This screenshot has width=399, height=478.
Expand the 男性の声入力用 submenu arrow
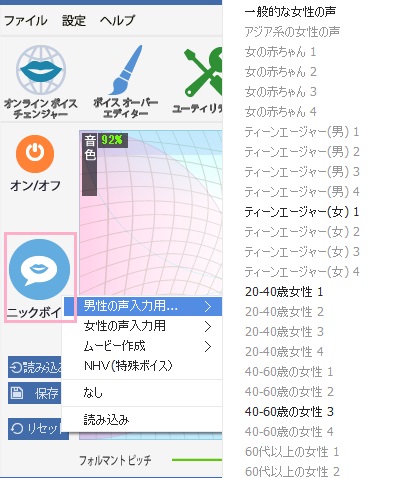(208, 306)
